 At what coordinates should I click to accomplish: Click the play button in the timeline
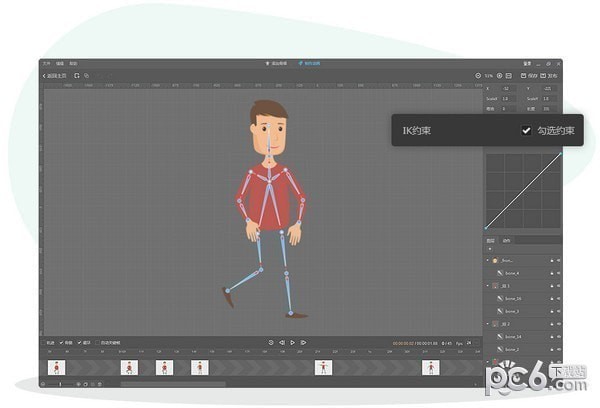292,343
